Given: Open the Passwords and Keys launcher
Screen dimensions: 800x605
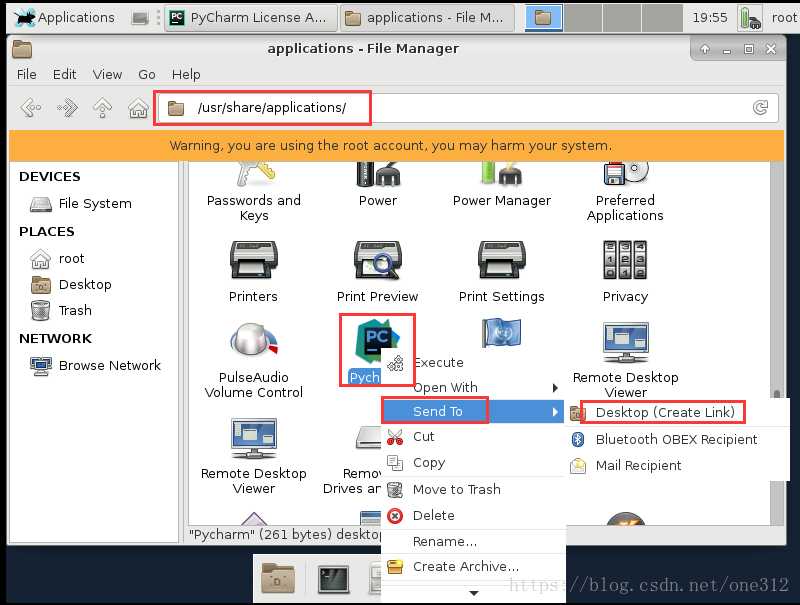Looking at the screenshot, I should (254, 193).
